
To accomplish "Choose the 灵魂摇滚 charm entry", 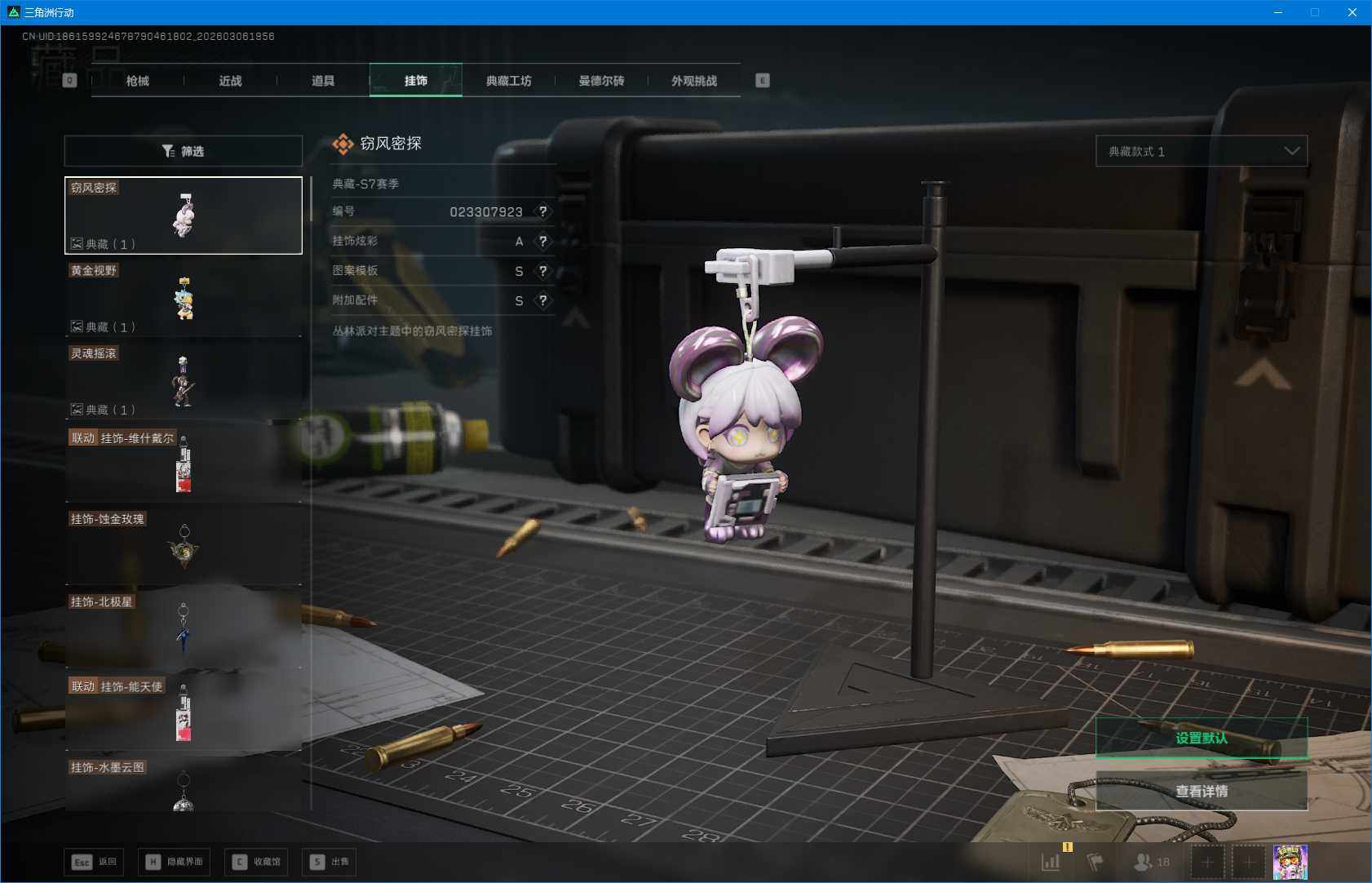I will pyautogui.click(x=184, y=381).
